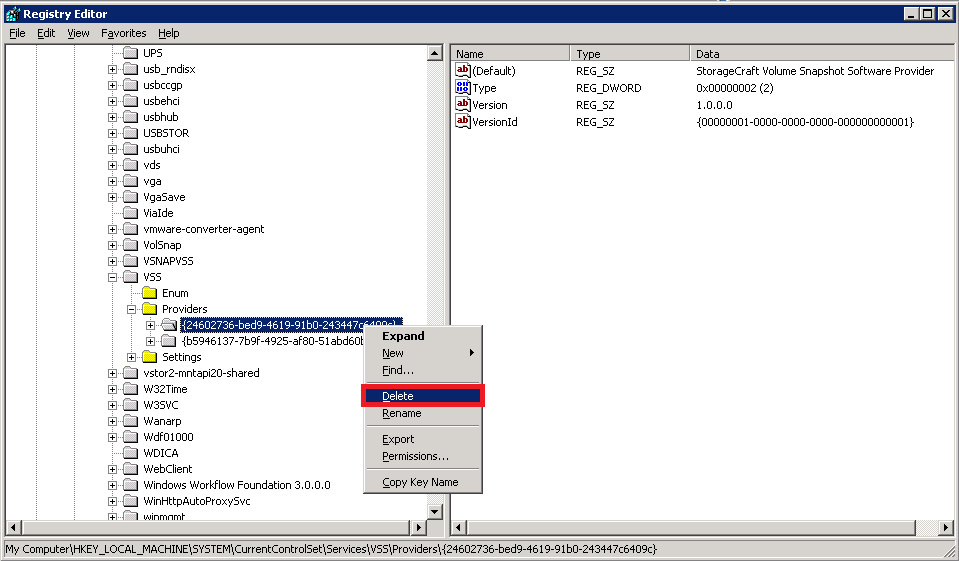The width and height of the screenshot is (959, 561).
Task: Open the View menu
Action: tap(78, 33)
